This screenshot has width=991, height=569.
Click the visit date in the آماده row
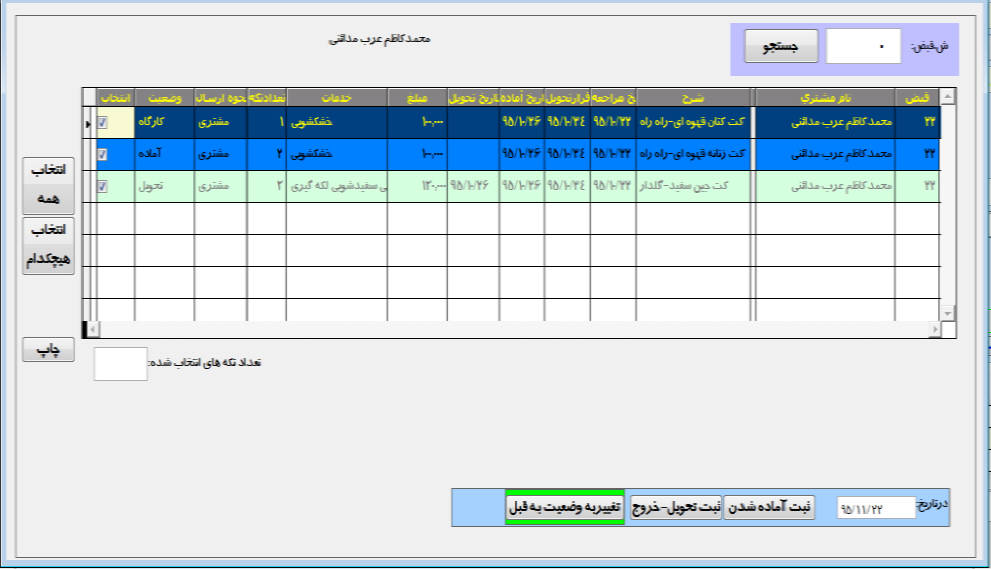click(613, 155)
